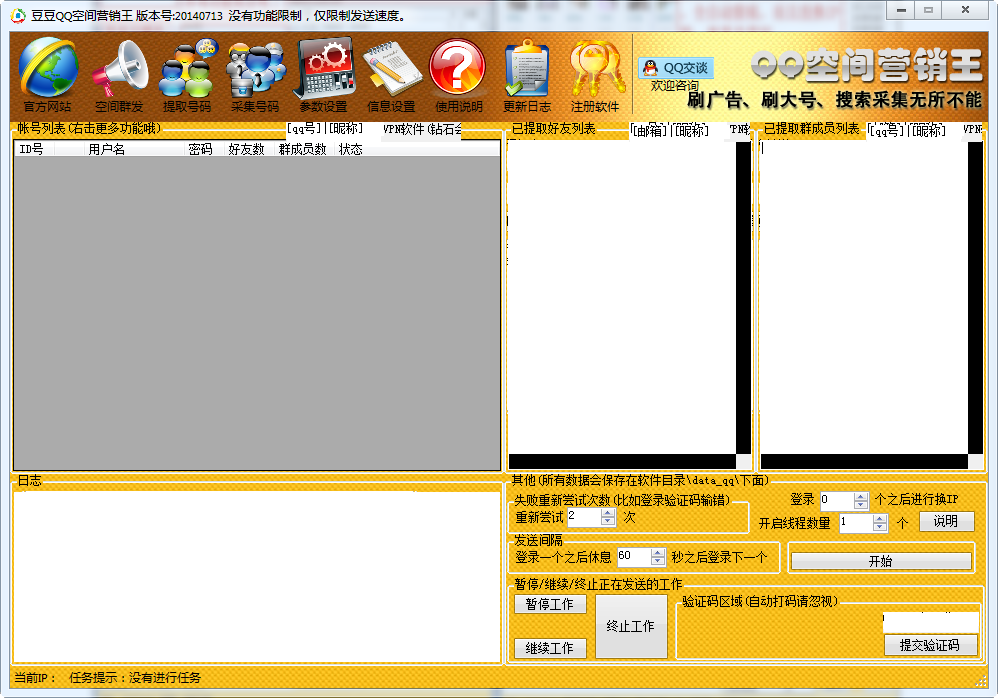Click 暂停工作 to pause work

550,604
